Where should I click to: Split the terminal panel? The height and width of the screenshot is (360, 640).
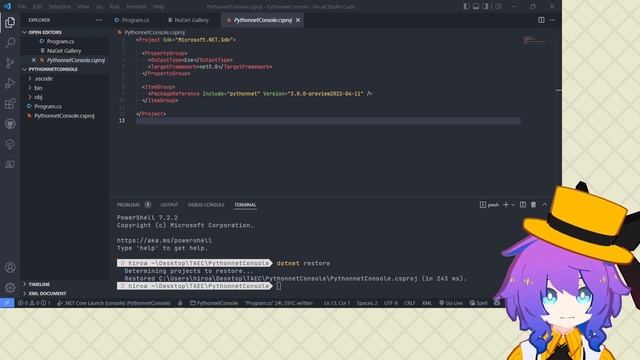pos(523,204)
